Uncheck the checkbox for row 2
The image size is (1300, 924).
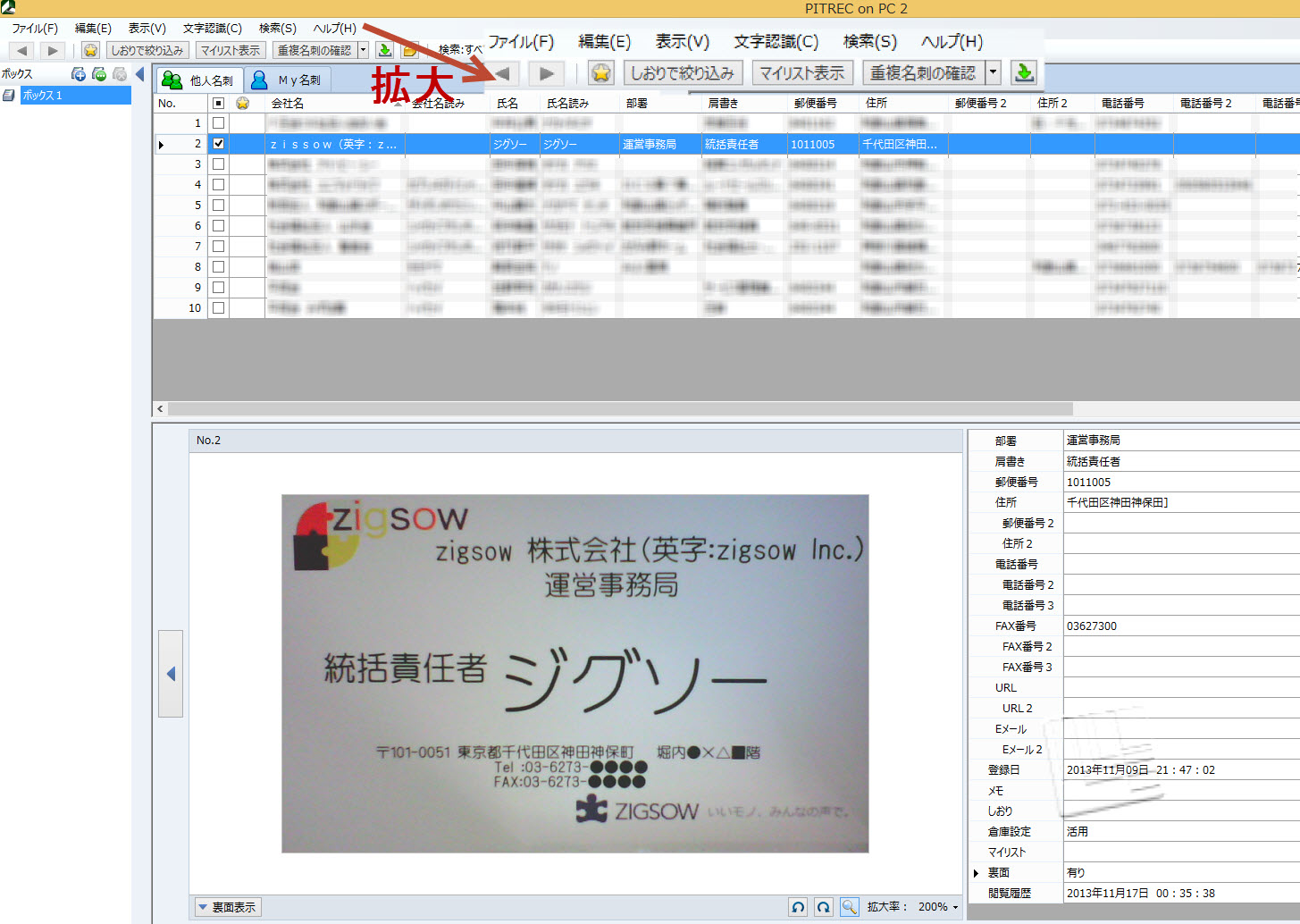[x=218, y=144]
